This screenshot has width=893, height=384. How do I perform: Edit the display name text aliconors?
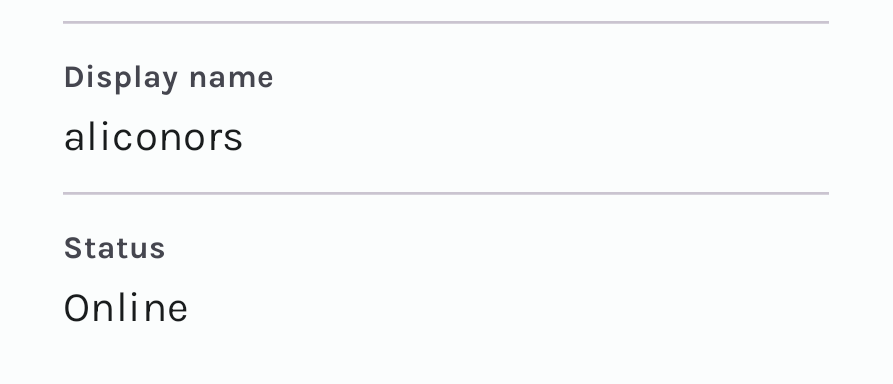tap(153, 137)
